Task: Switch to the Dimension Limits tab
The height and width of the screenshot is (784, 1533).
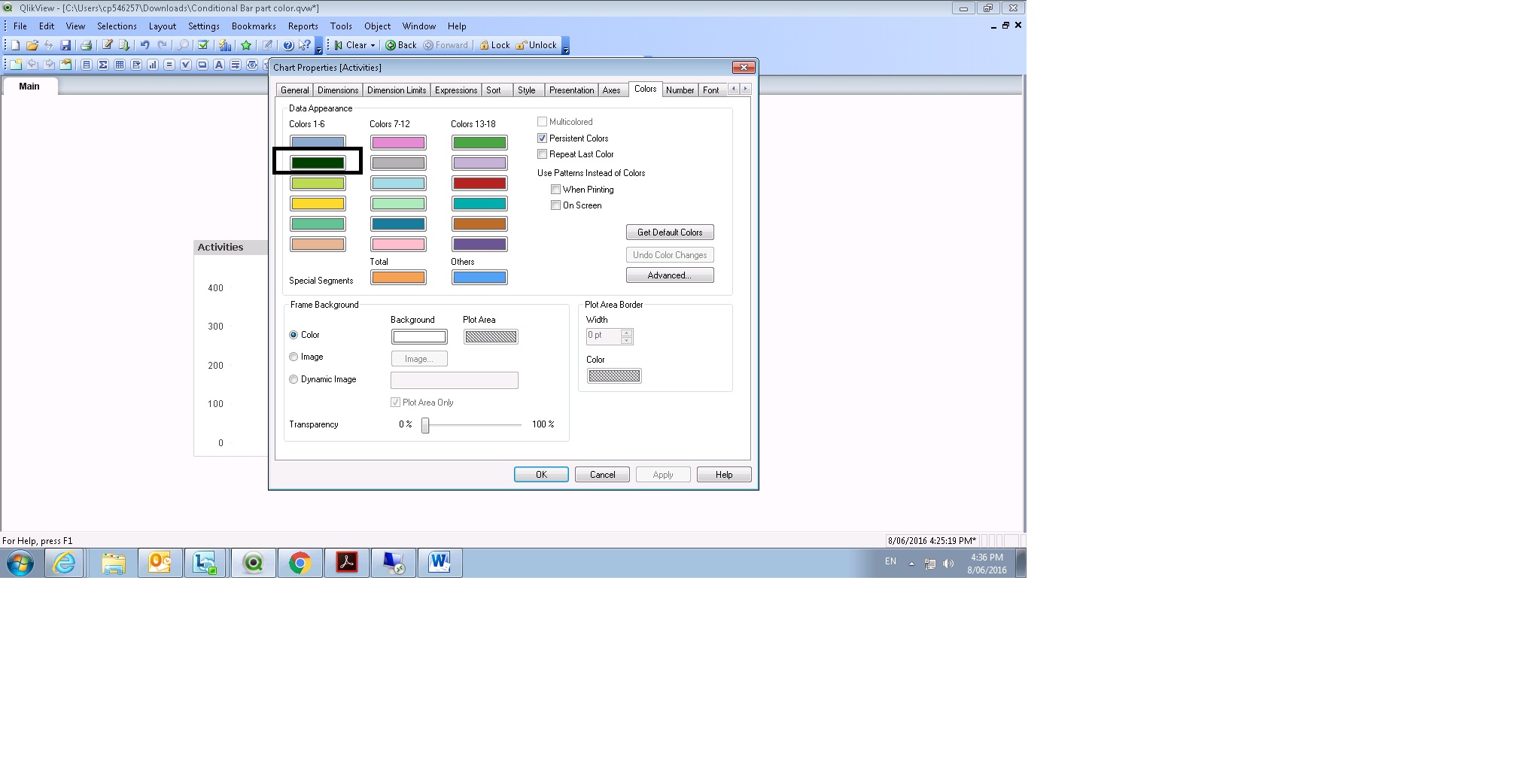Action: 397,90
